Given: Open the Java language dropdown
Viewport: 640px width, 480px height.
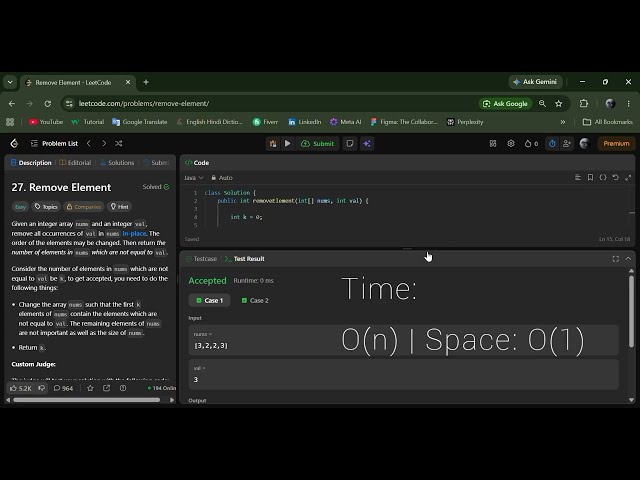Looking at the screenshot, I should pyautogui.click(x=193, y=178).
